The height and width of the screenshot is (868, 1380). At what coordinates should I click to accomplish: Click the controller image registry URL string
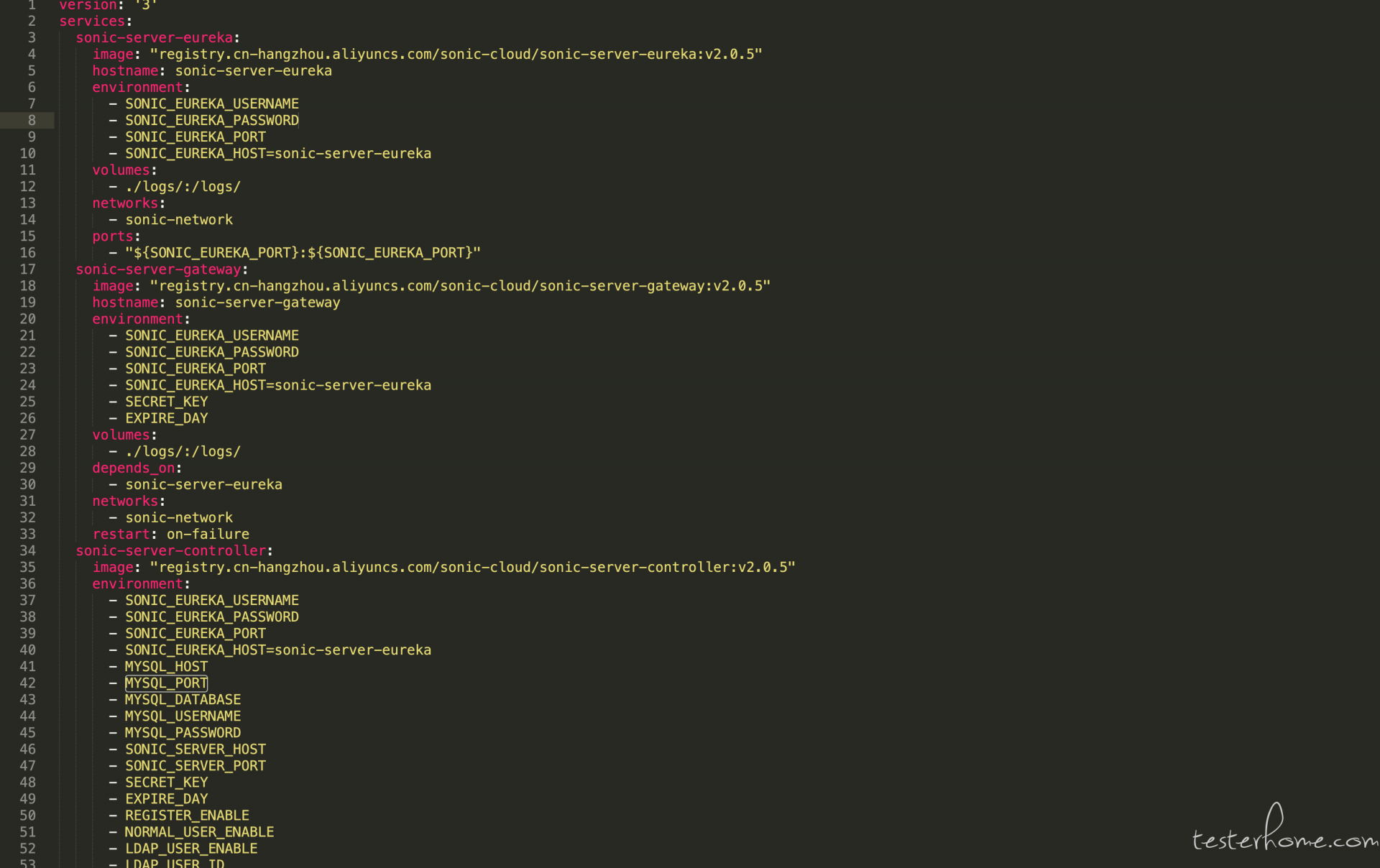(472, 568)
